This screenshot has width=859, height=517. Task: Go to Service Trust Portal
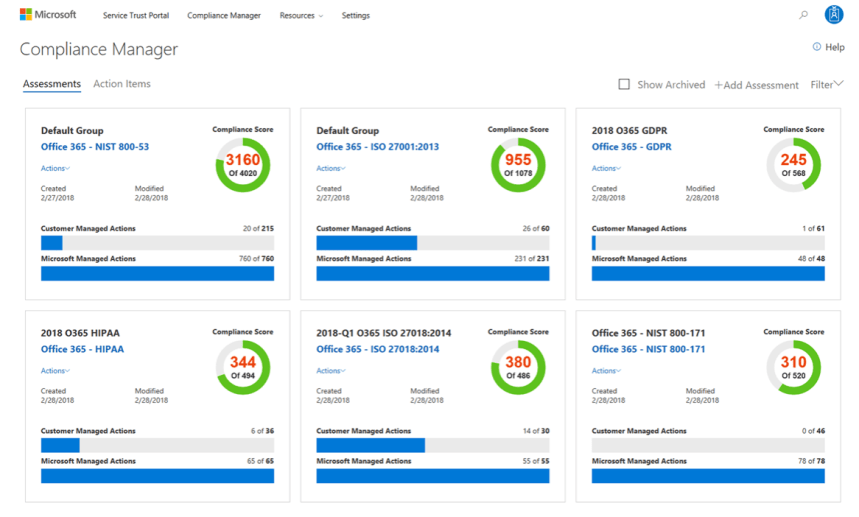coord(136,16)
